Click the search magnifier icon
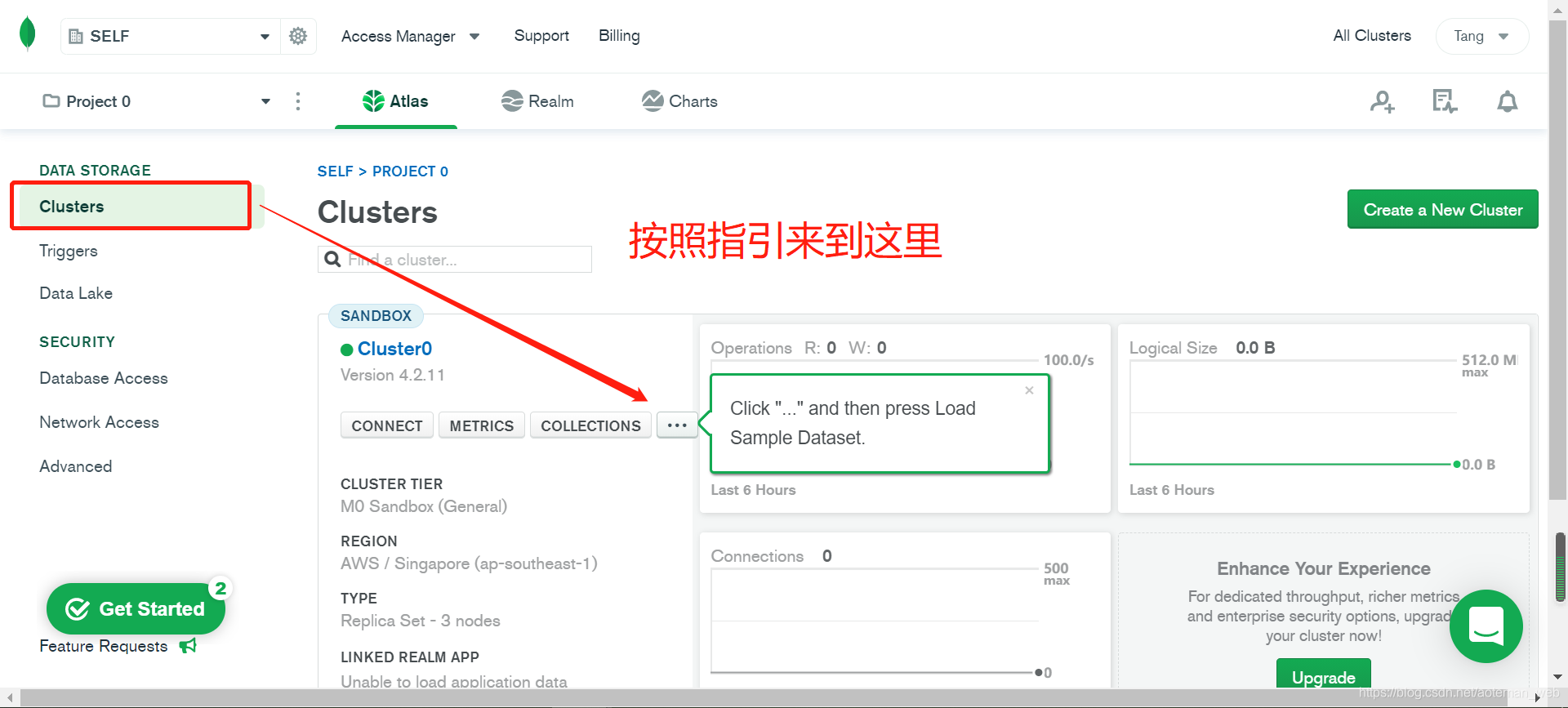1568x708 pixels. pyautogui.click(x=332, y=260)
